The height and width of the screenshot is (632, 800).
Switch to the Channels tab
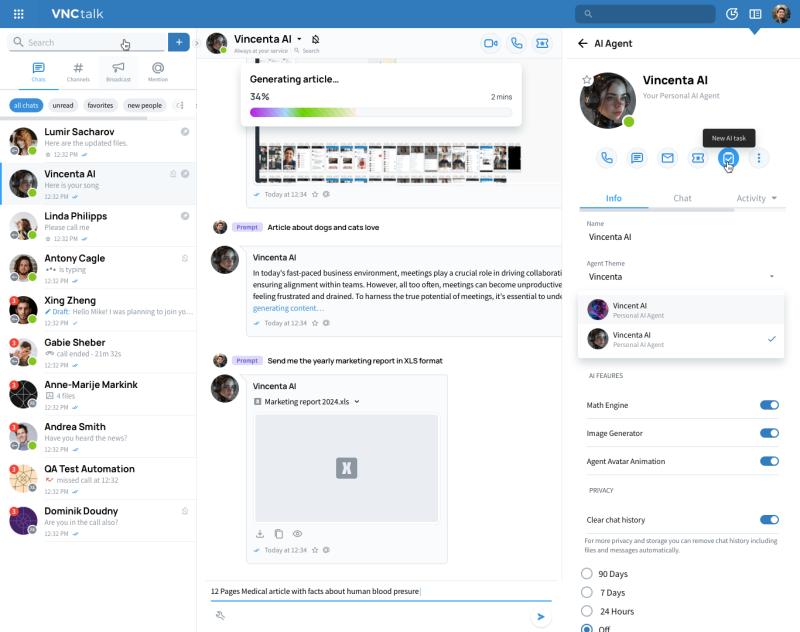78,71
